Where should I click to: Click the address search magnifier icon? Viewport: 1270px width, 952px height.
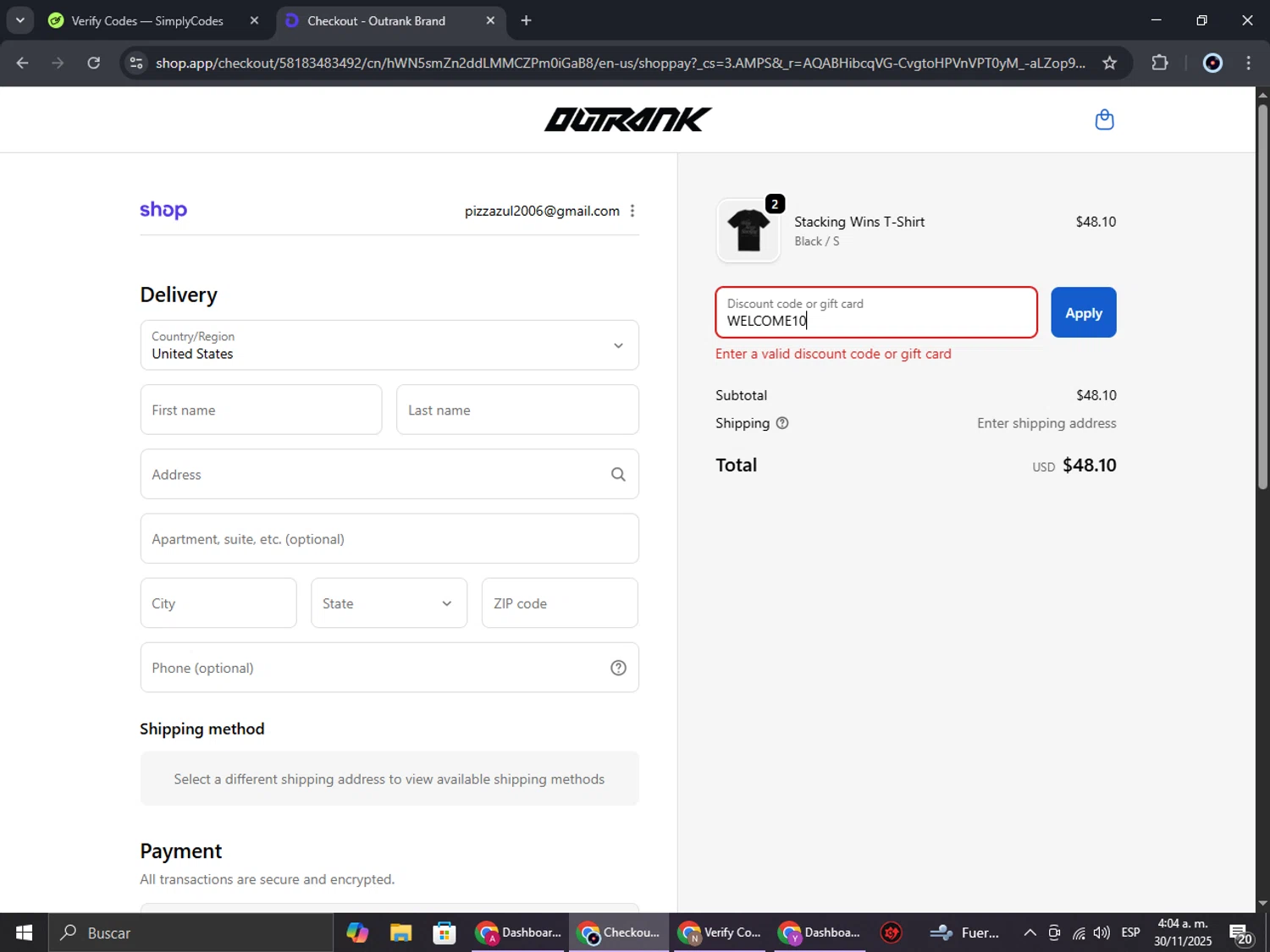618,475
